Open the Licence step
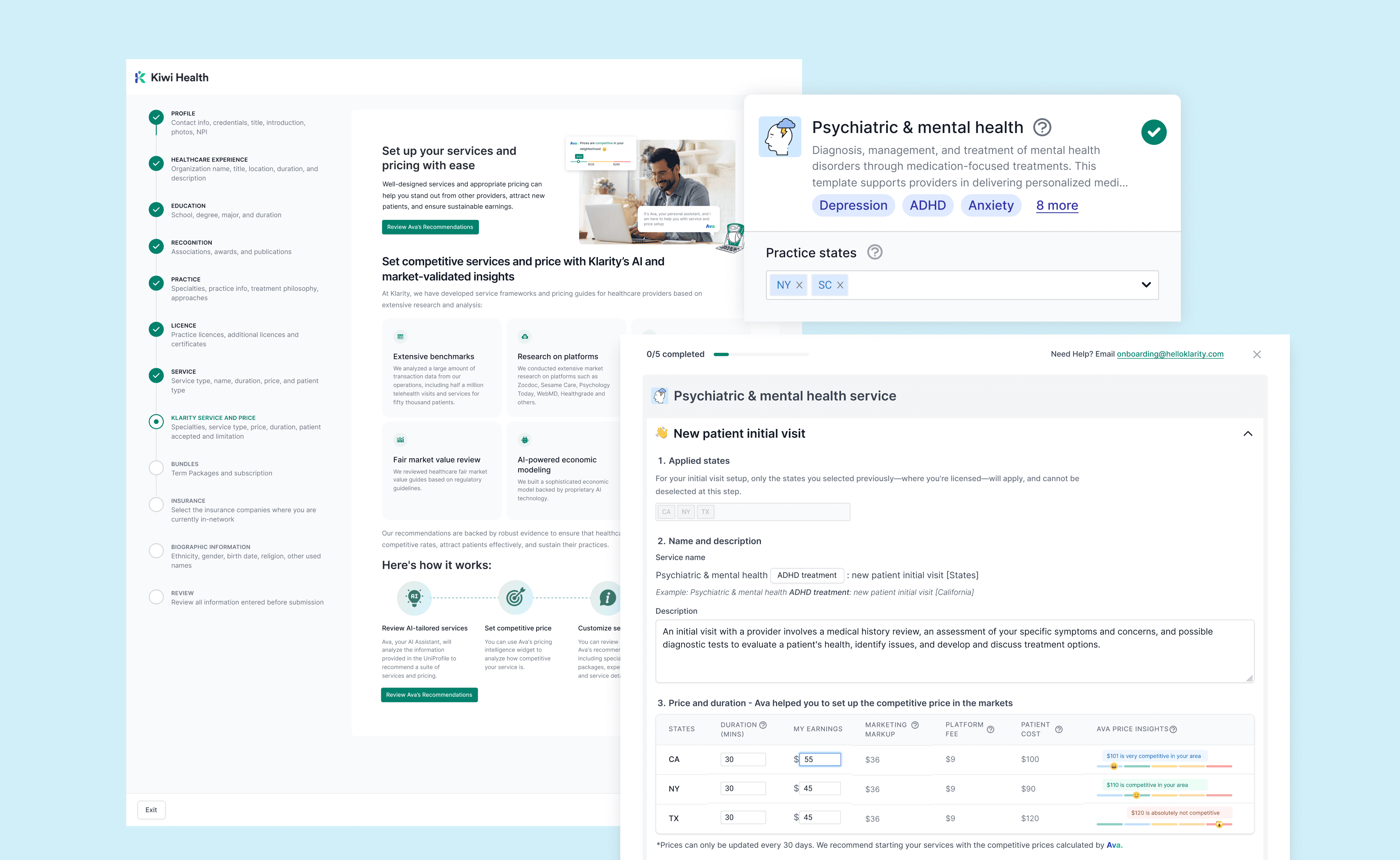The image size is (1400, 860). [x=234, y=335]
